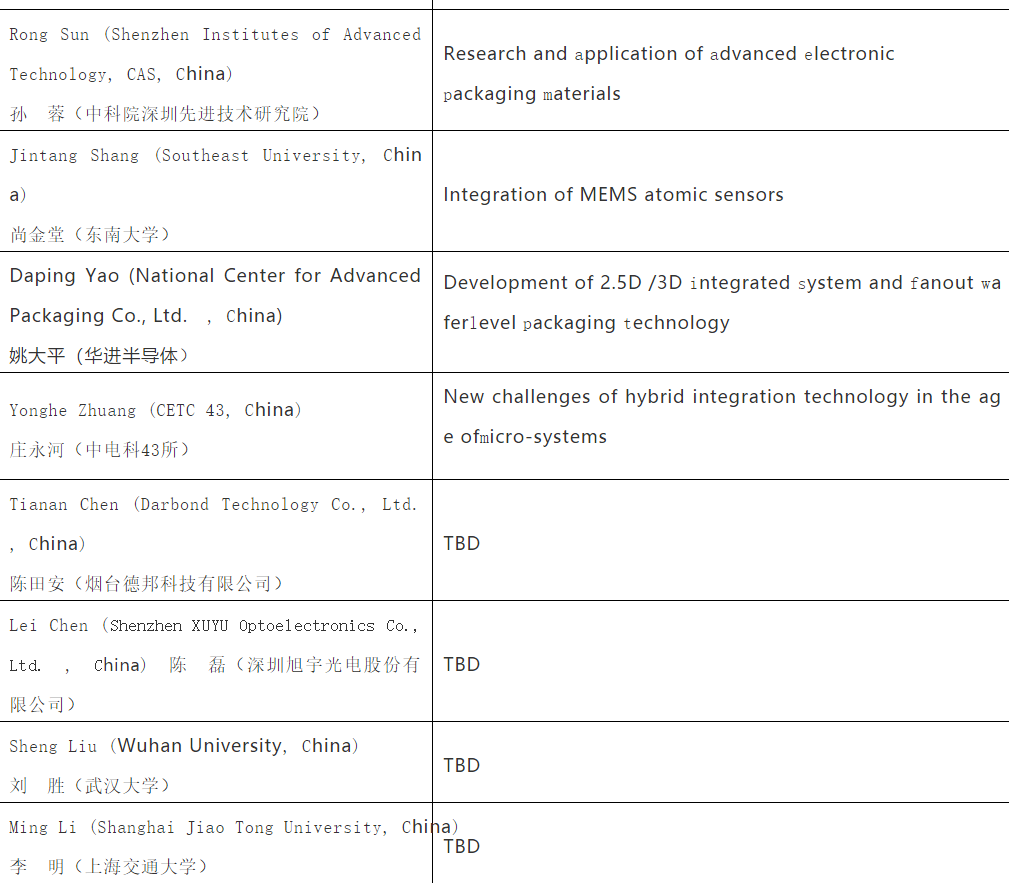
Task: Click Lei Chen (Shenzhen XUYU Optoelectronics Co.,
Action: tap(213, 626)
